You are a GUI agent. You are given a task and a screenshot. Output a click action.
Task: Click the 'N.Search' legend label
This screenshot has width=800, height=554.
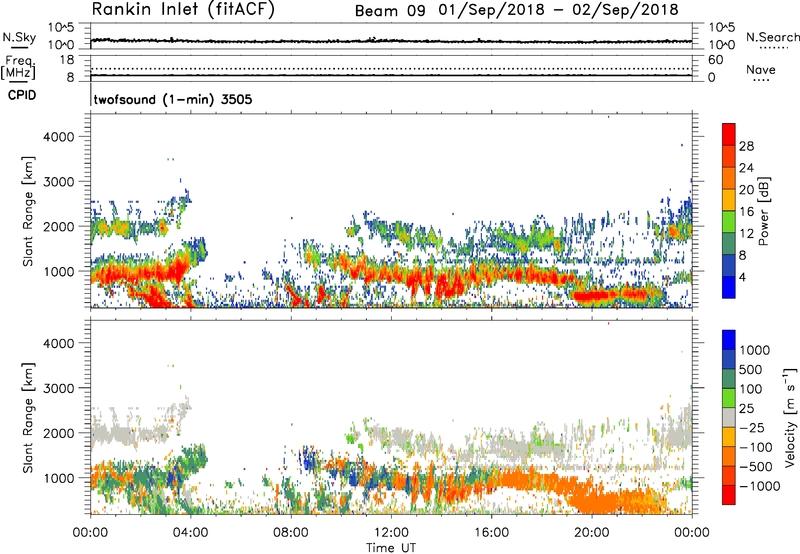tap(772, 37)
